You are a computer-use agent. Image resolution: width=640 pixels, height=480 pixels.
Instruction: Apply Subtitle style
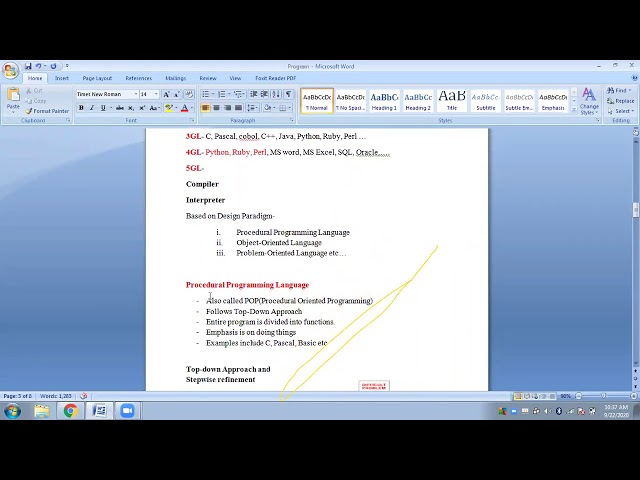[486, 101]
